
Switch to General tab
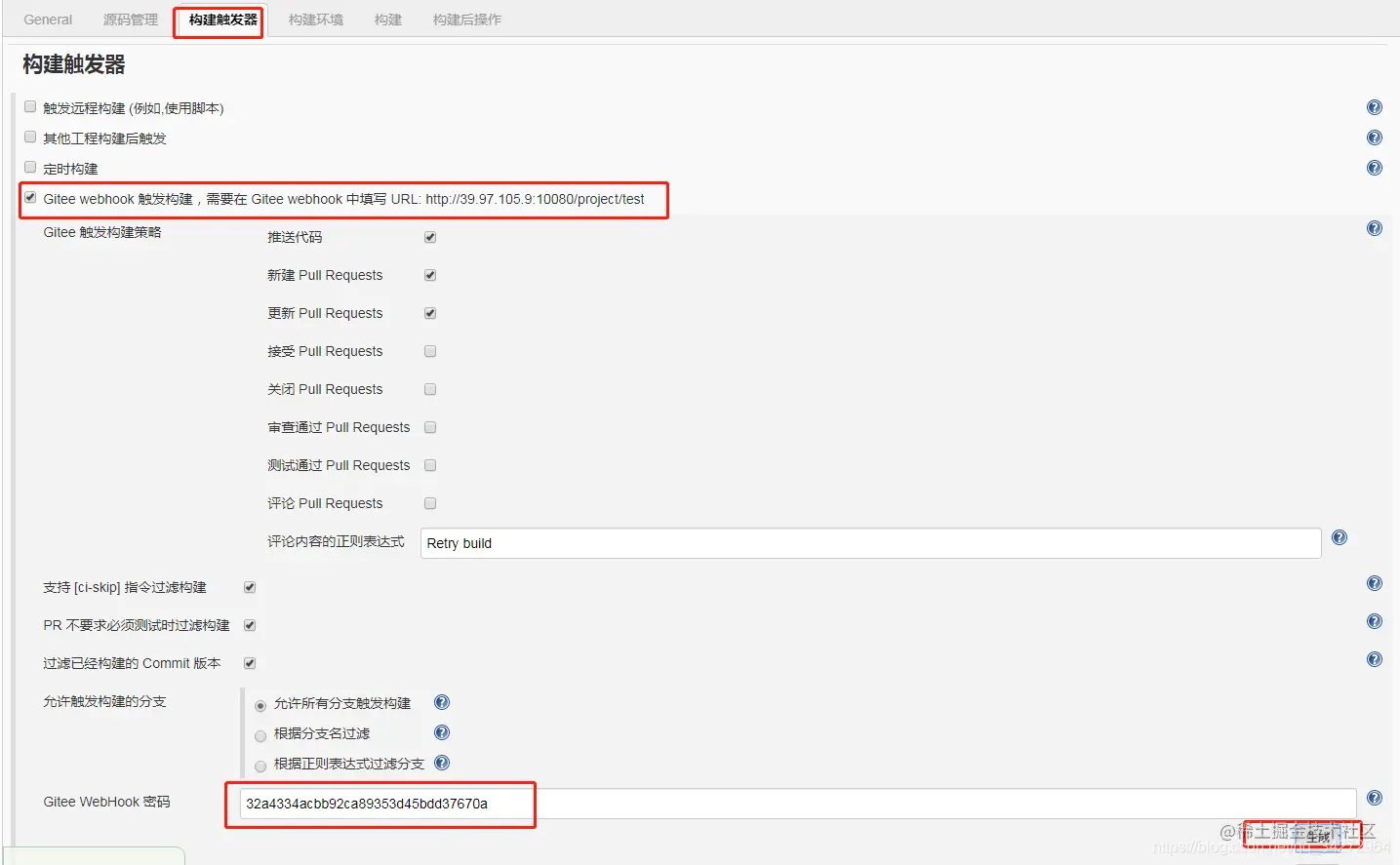coord(48,20)
